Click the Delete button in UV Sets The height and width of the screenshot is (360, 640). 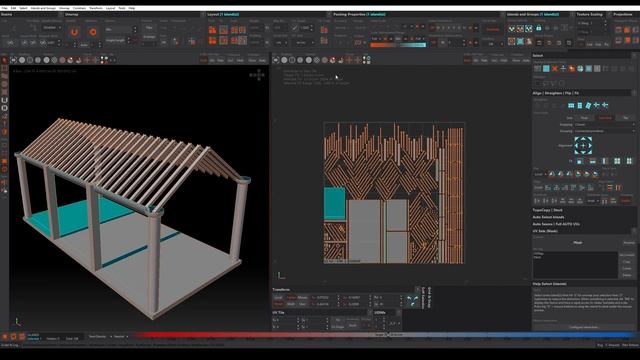click(627, 276)
